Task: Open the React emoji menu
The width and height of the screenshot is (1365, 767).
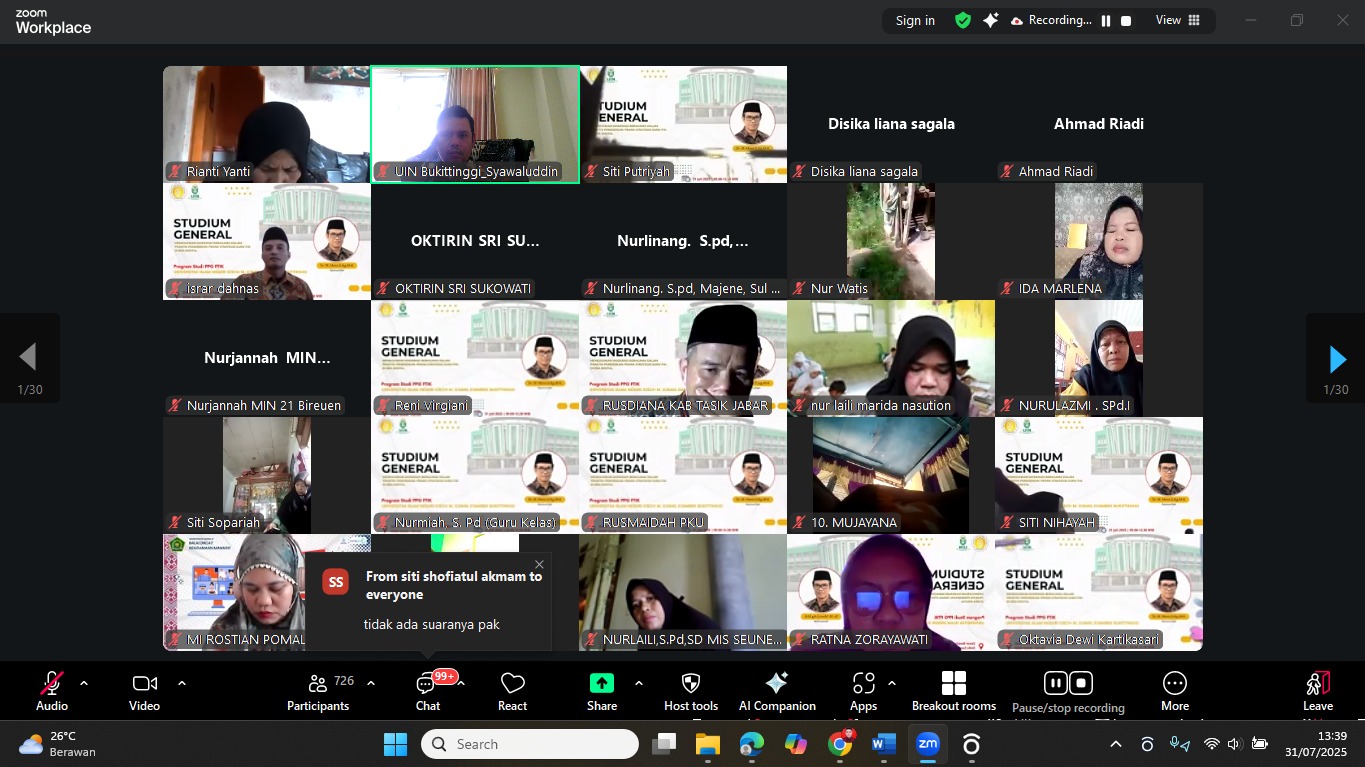Action: pyautogui.click(x=512, y=691)
